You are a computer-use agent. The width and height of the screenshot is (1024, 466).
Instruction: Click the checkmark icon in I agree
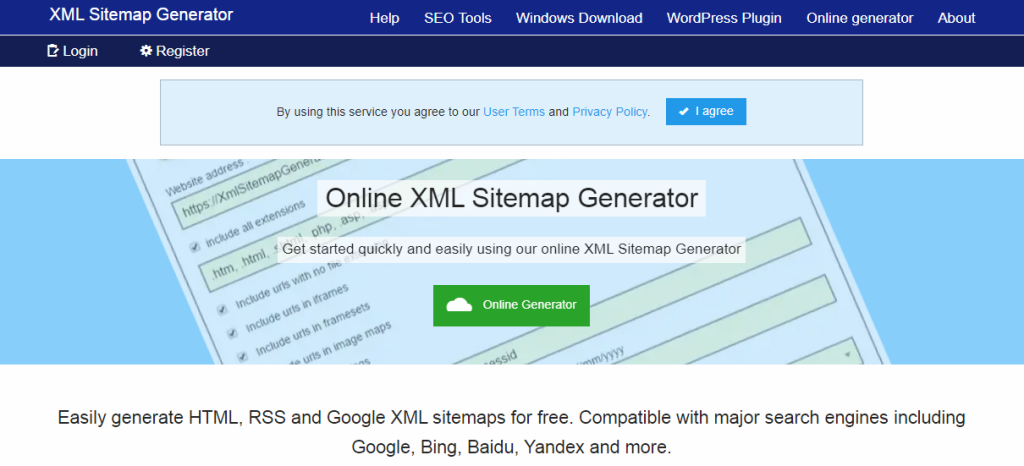(x=684, y=112)
